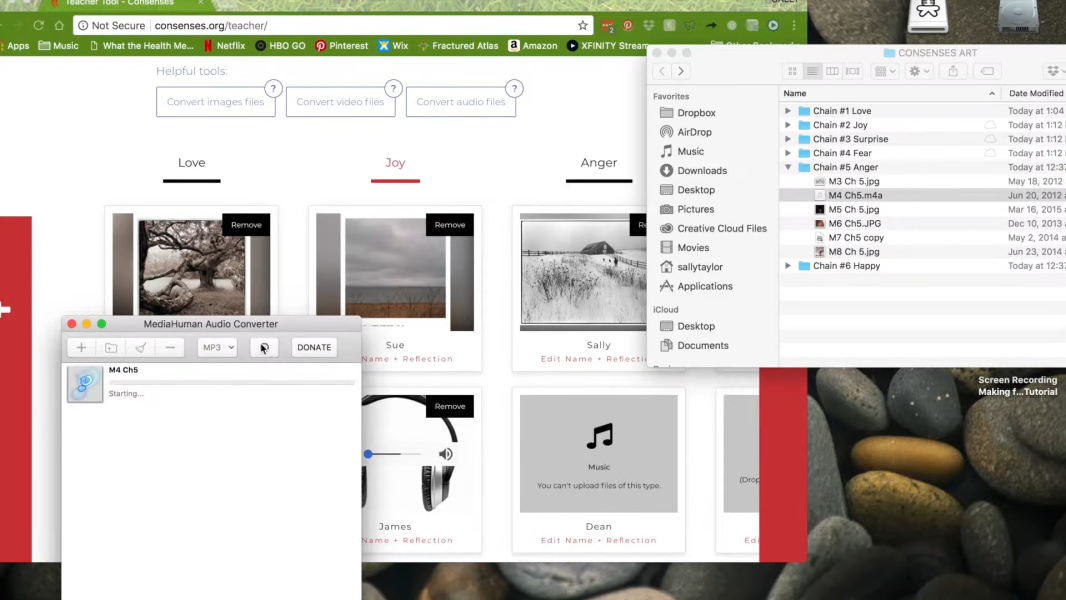Open Netflix bookmark
The image size is (1066, 600).
[224, 46]
